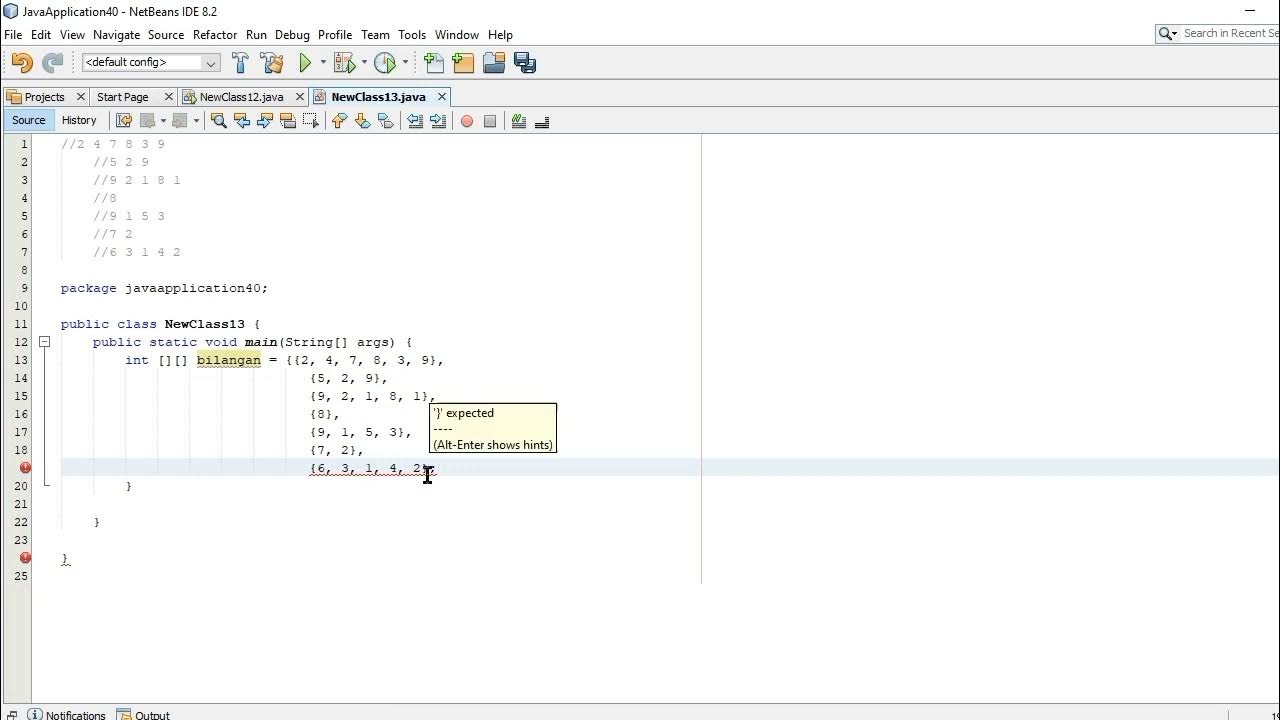Click Find Previous Occurrence icon
This screenshot has width=1280, height=720.
[x=242, y=121]
